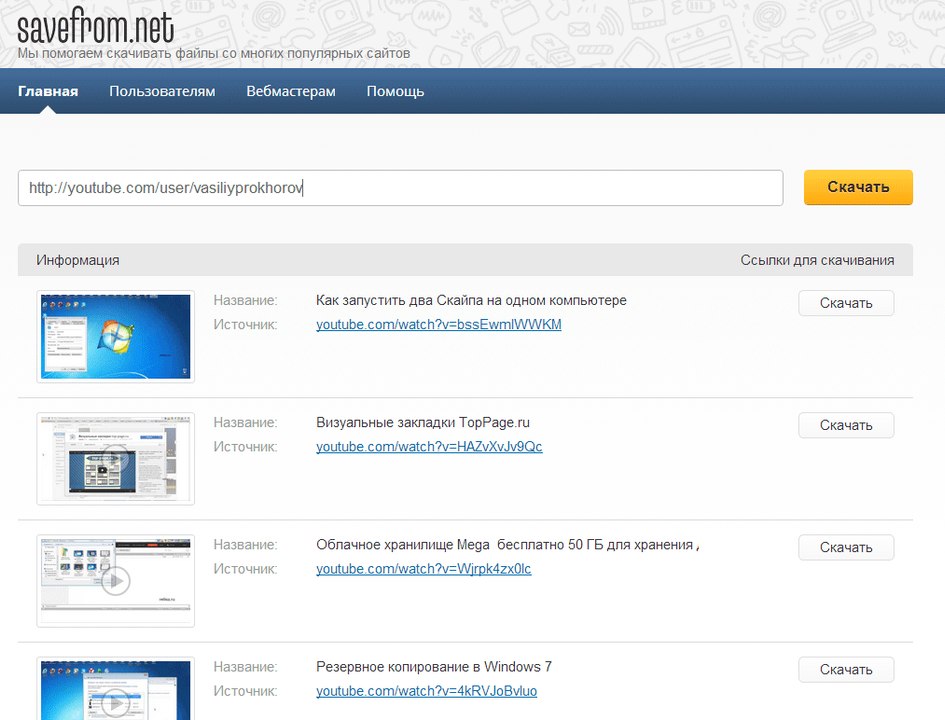
Task: Open link youtube.com/watch?v=4kRVJoBvluo
Action: pos(426,692)
